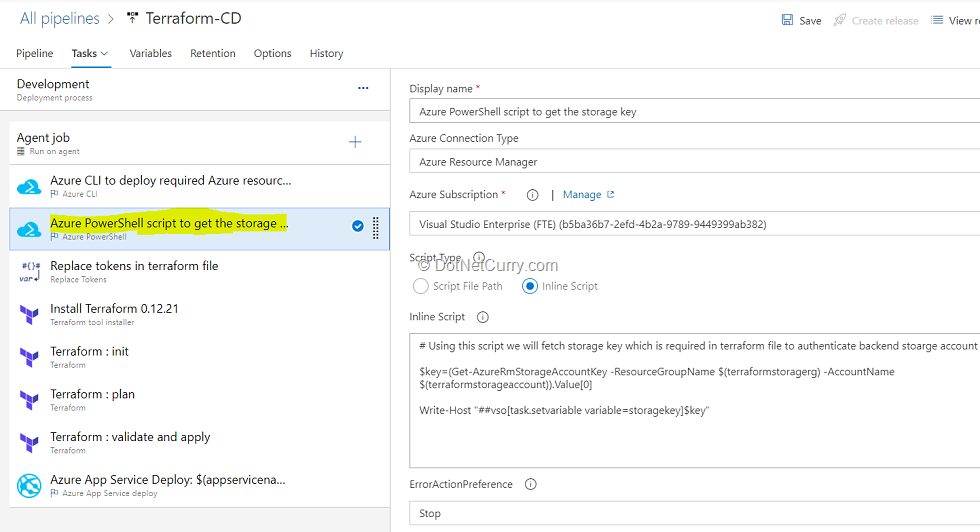Click the Terraform : validate and apply icon
The width and height of the screenshot is (980, 532).
pyautogui.click(x=29, y=443)
